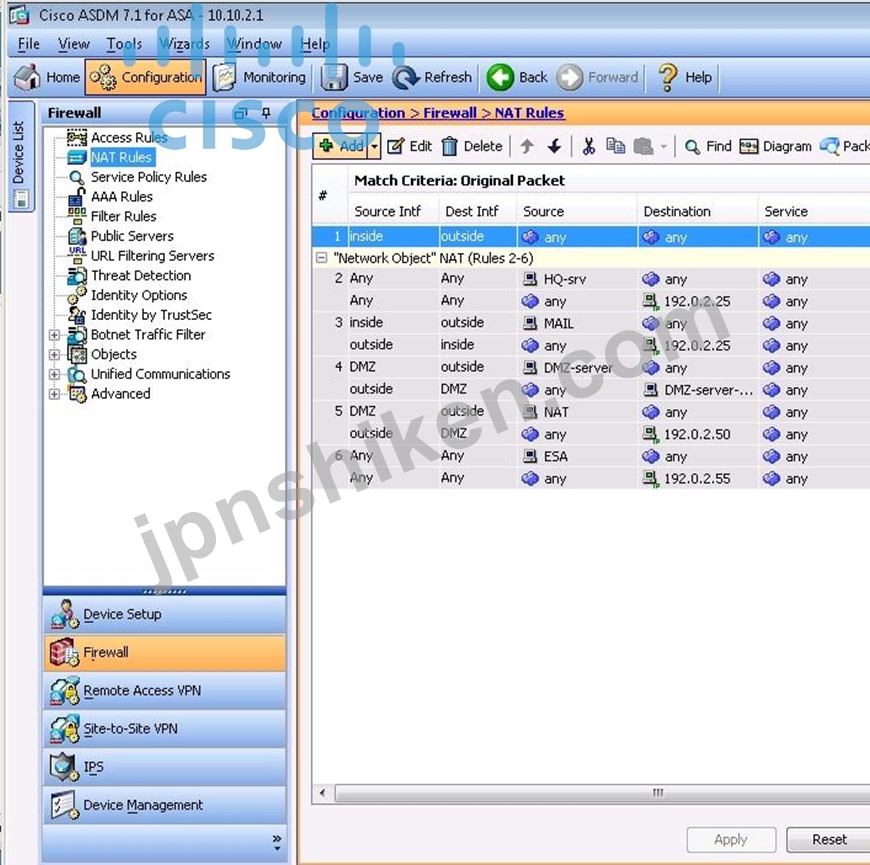Click the Configuration breadcrumb link
The height and width of the screenshot is (865, 870).
358,113
